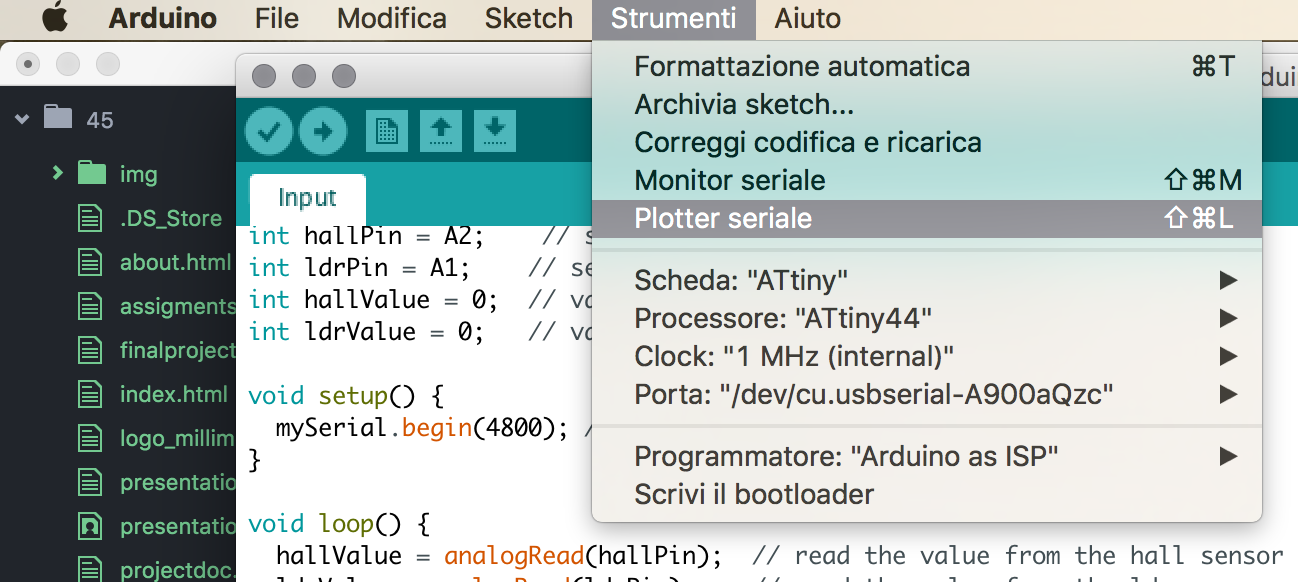
Task: Open the Porta usbserial submenu
Action: (927, 394)
